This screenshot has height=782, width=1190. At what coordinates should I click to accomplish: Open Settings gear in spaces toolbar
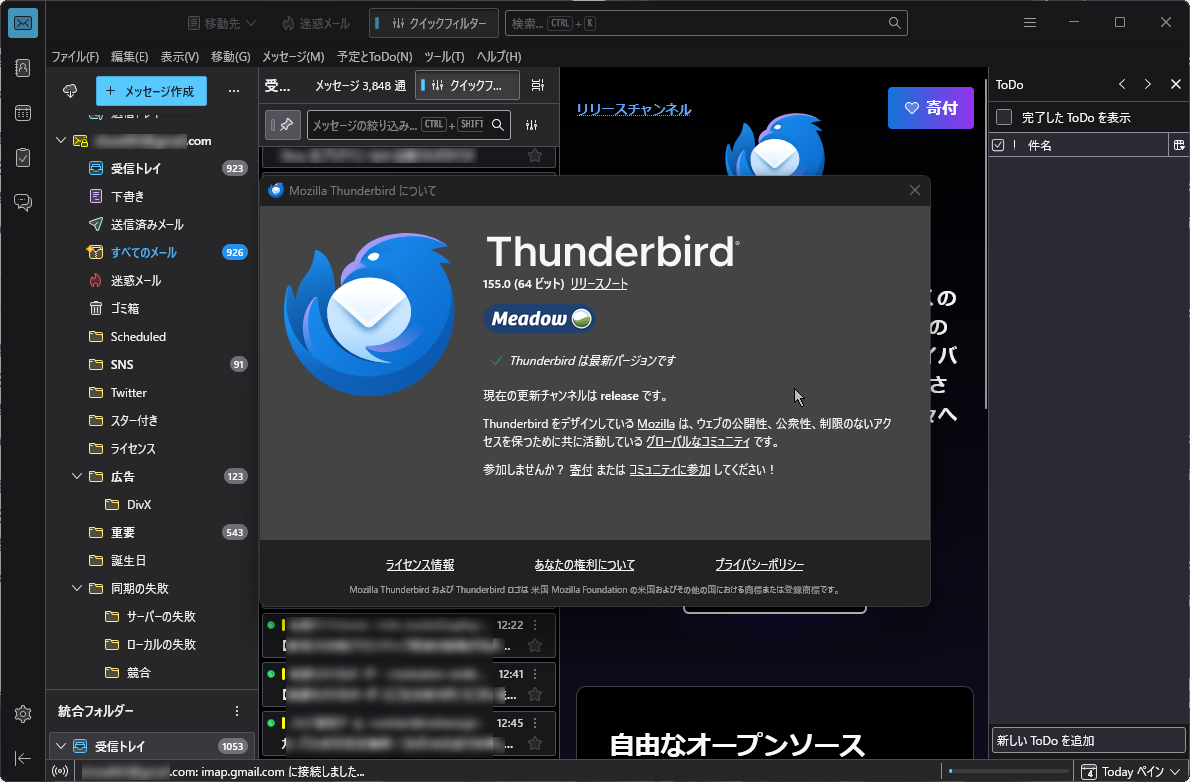click(23, 714)
